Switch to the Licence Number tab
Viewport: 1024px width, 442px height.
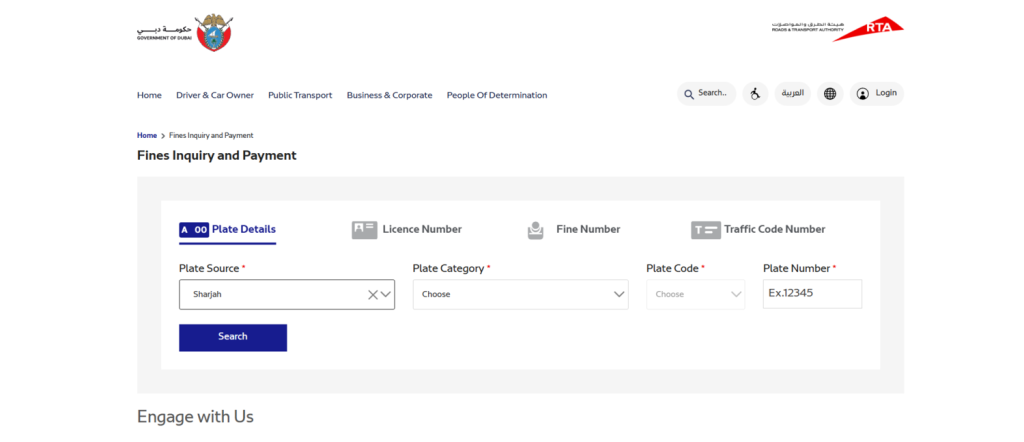[x=407, y=230]
